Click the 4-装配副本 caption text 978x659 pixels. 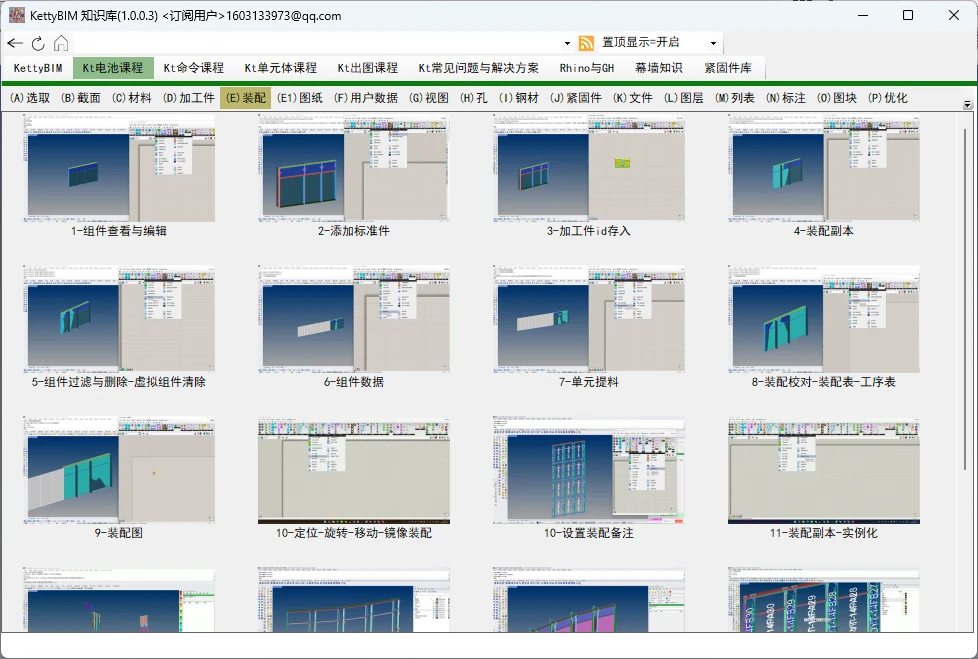click(x=824, y=231)
